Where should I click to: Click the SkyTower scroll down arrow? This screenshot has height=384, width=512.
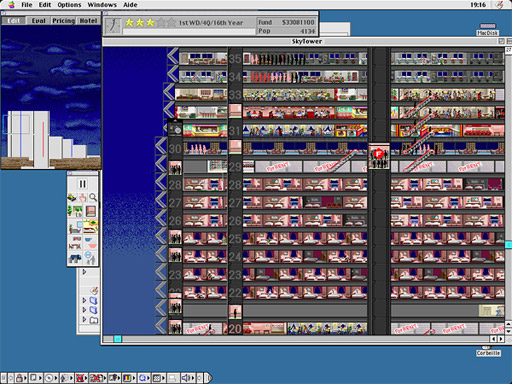[x=508, y=331]
